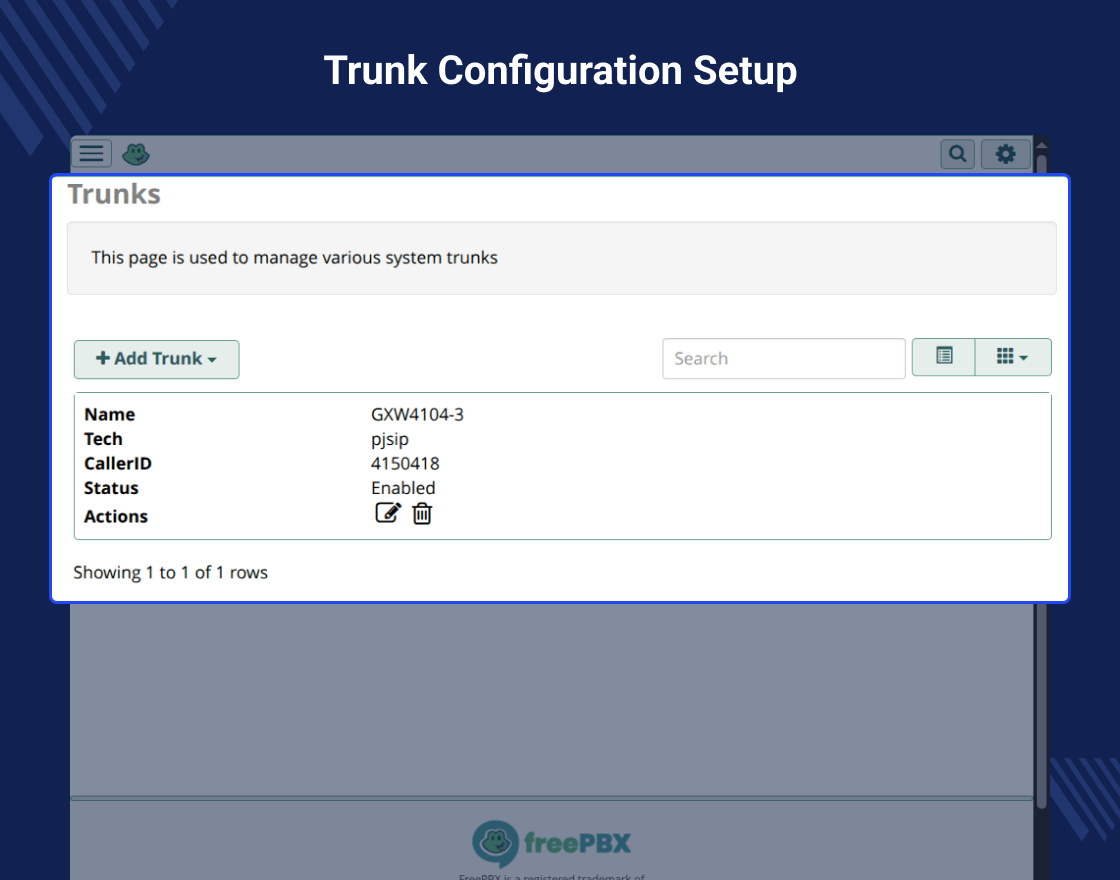1120x880 pixels.
Task: Delete the GXW4104-3 trunk with the trash icon
Action: [423, 514]
